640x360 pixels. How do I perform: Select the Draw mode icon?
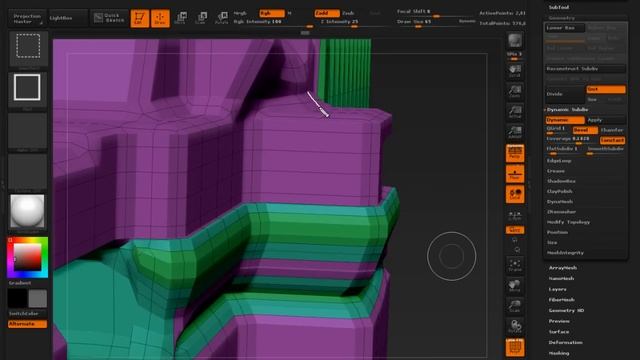(160, 18)
